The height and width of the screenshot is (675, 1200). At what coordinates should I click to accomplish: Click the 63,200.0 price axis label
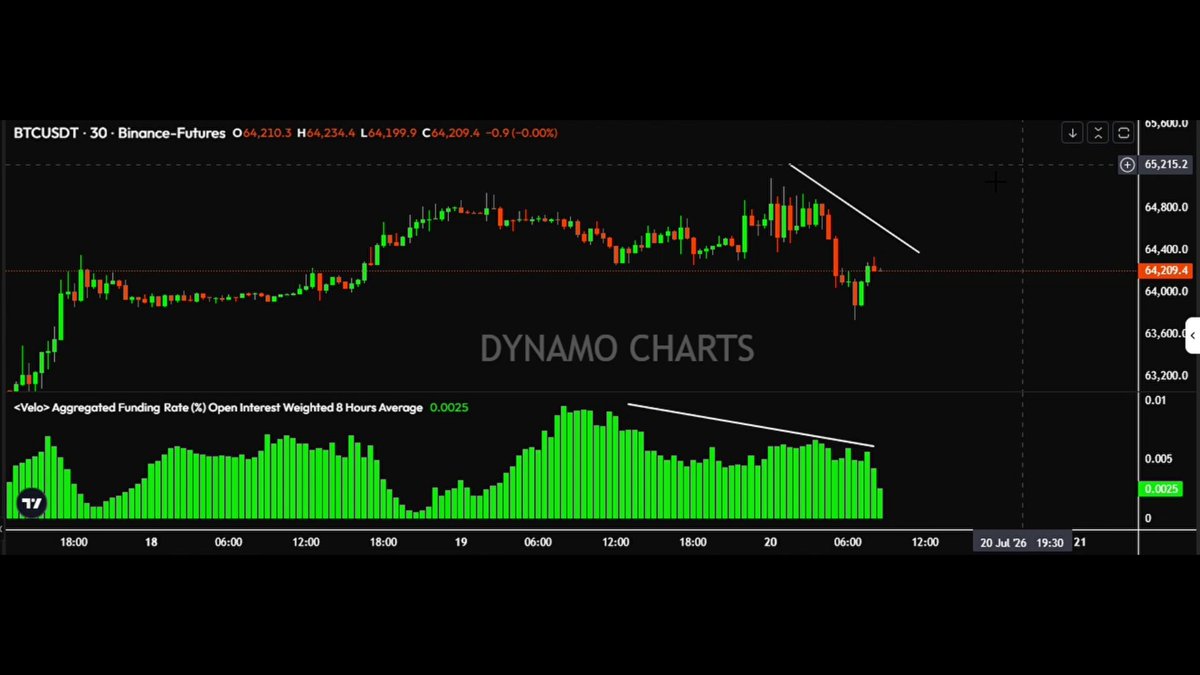click(1166, 376)
